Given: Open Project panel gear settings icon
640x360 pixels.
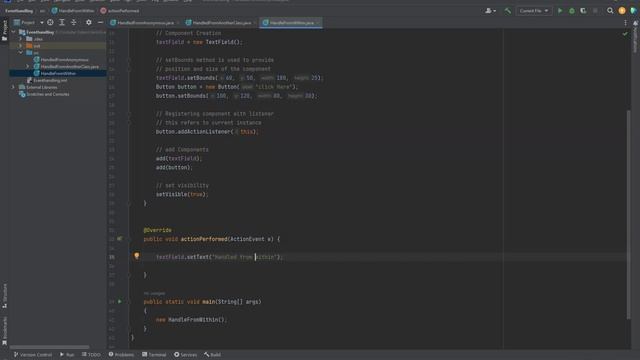Looking at the screenshot, I should (89, 22).
